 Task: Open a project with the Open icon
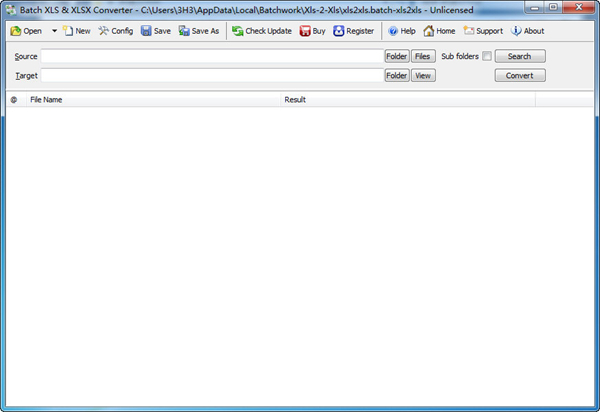[x=26, y=31]
